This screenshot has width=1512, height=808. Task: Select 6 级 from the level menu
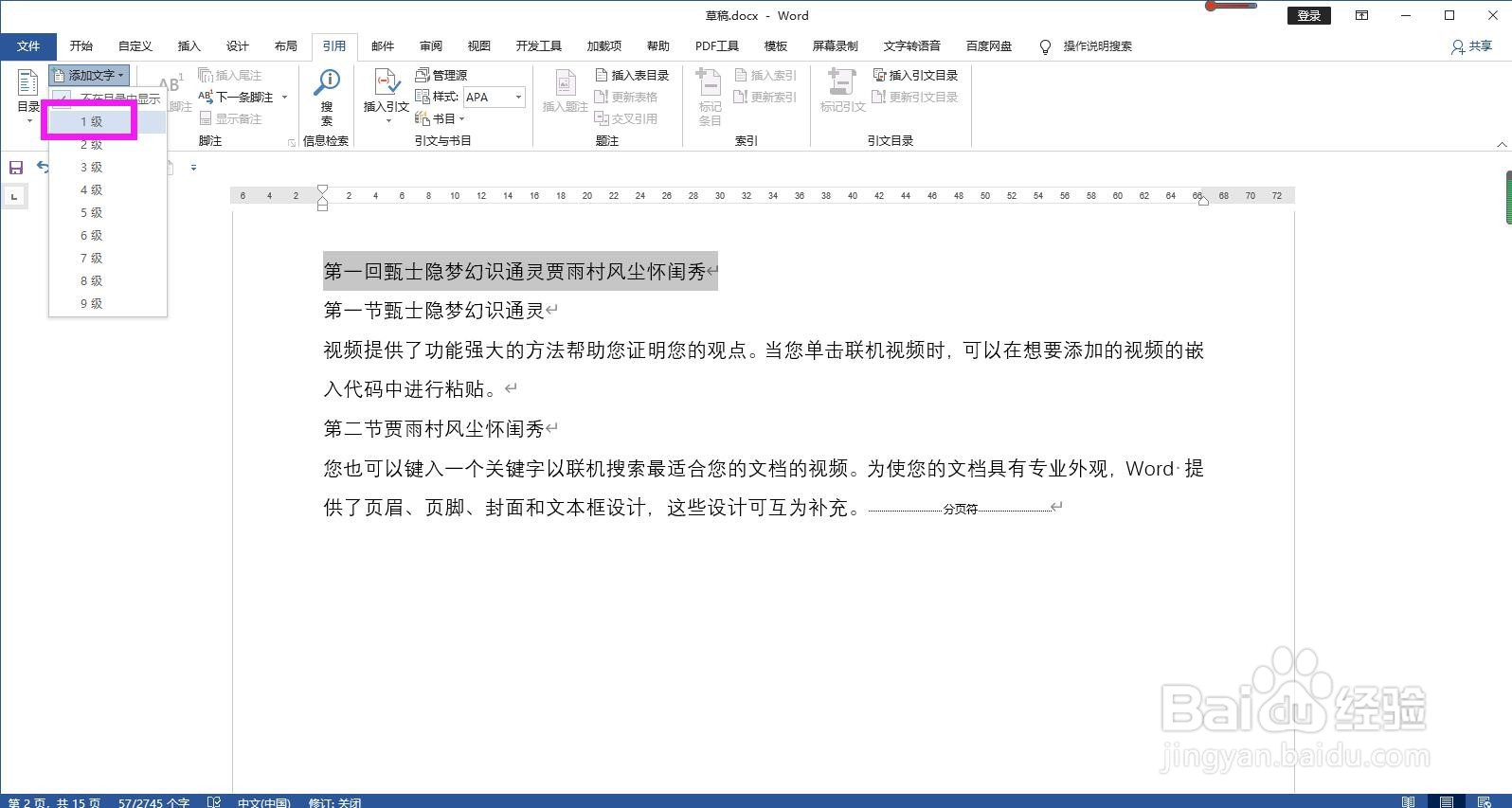(108, 235)
